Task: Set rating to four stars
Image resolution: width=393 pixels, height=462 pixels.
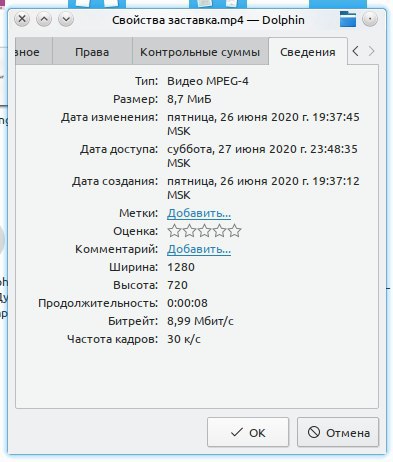Action: [x=219, y=231]
